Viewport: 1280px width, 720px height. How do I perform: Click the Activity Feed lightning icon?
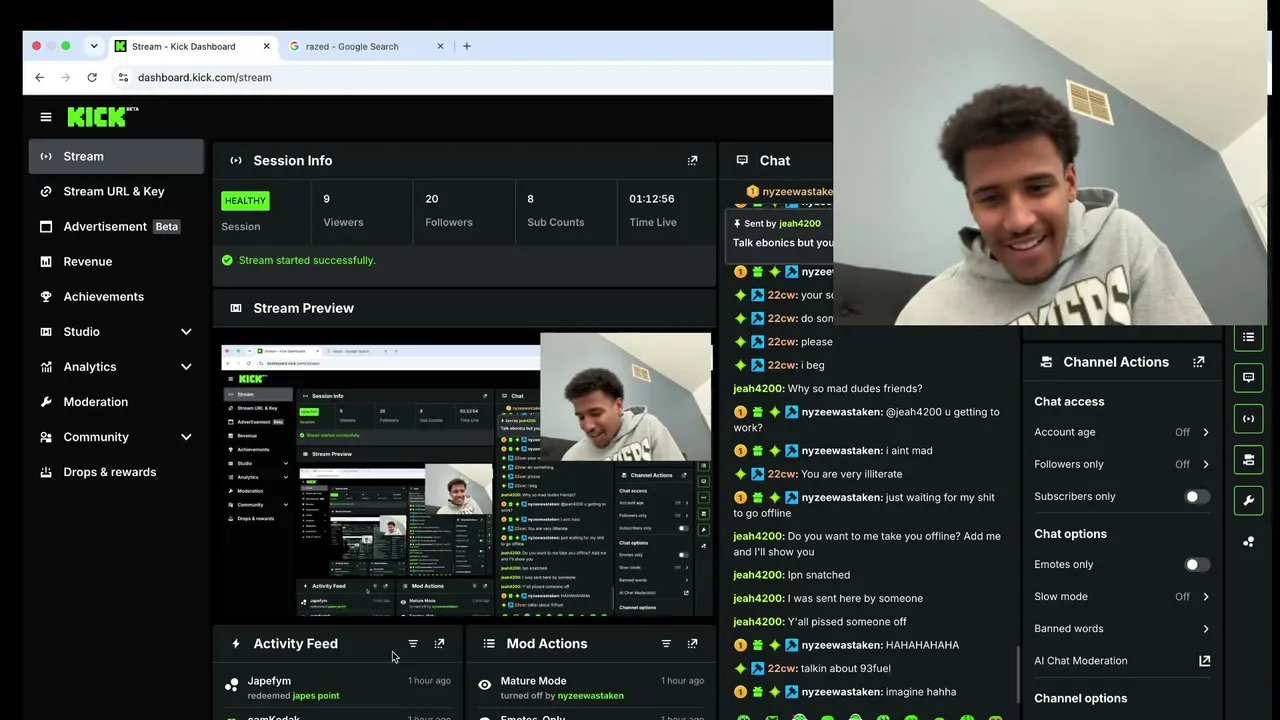[x=236, y=644]
